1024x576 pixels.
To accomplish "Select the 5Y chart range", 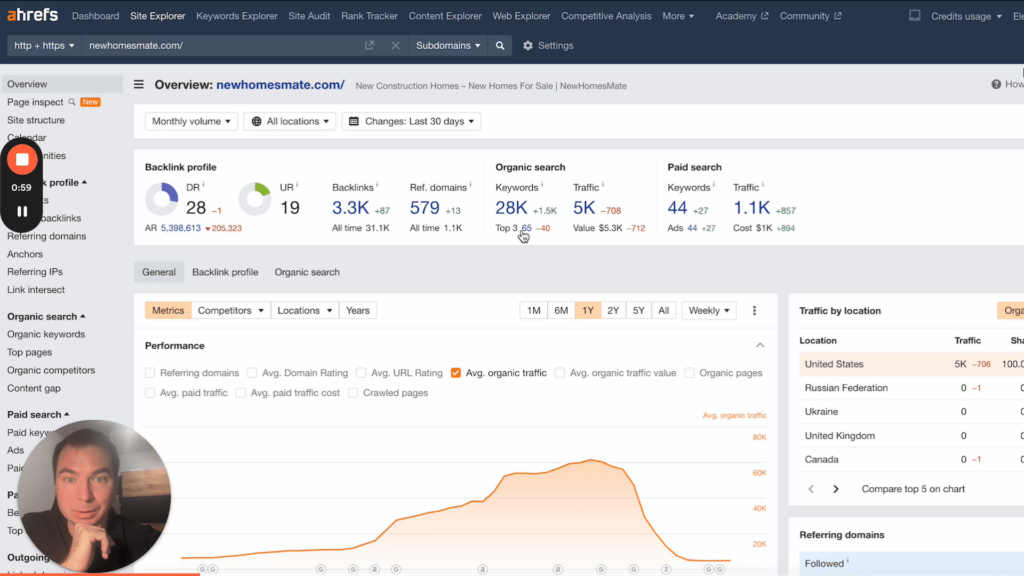I will coord(638,310).
